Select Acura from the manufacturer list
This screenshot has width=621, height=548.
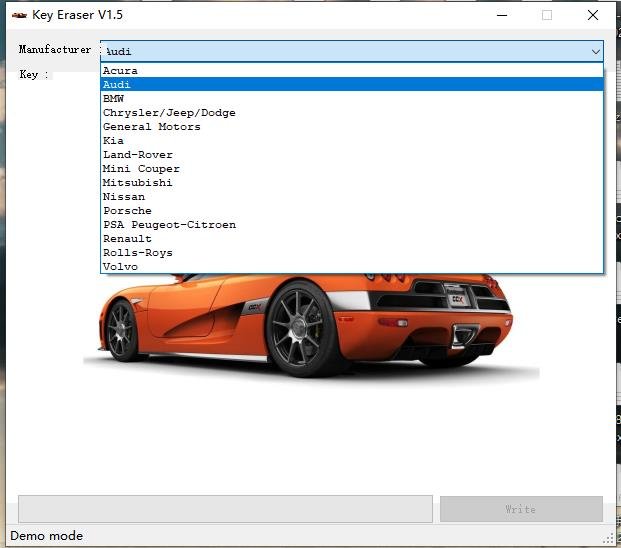(120, 71)
